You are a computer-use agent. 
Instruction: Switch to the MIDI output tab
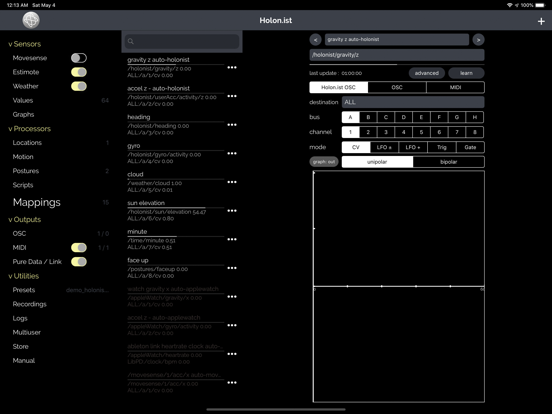[456, 87]
